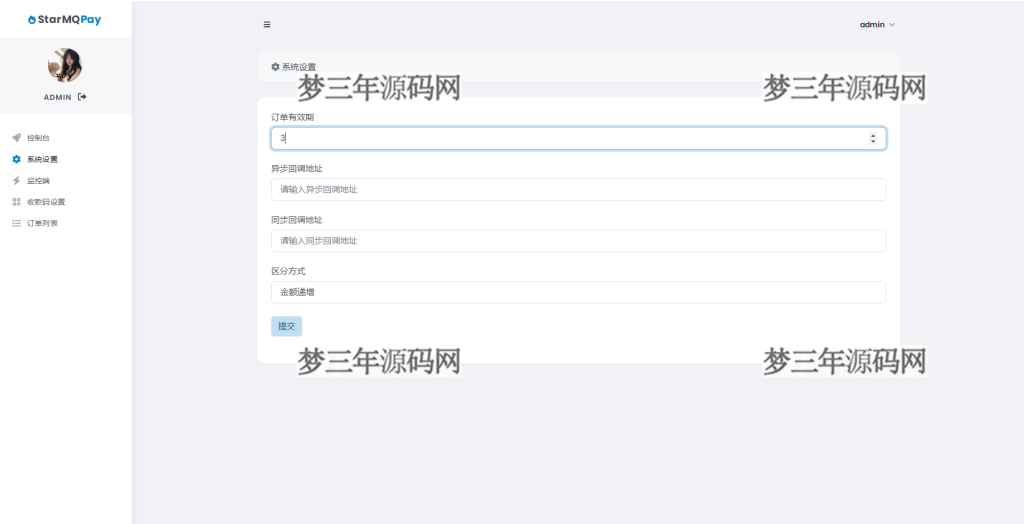Screen dimensions: 1024x524
Task: Click the 区分方式 label
Action: click(288, 270)
